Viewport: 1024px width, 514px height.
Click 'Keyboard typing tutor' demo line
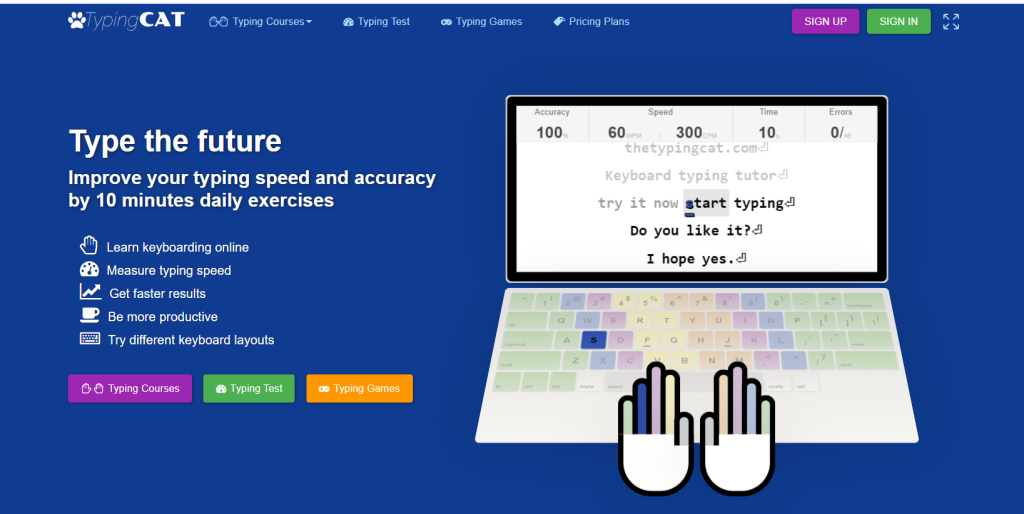pos(696,176)
